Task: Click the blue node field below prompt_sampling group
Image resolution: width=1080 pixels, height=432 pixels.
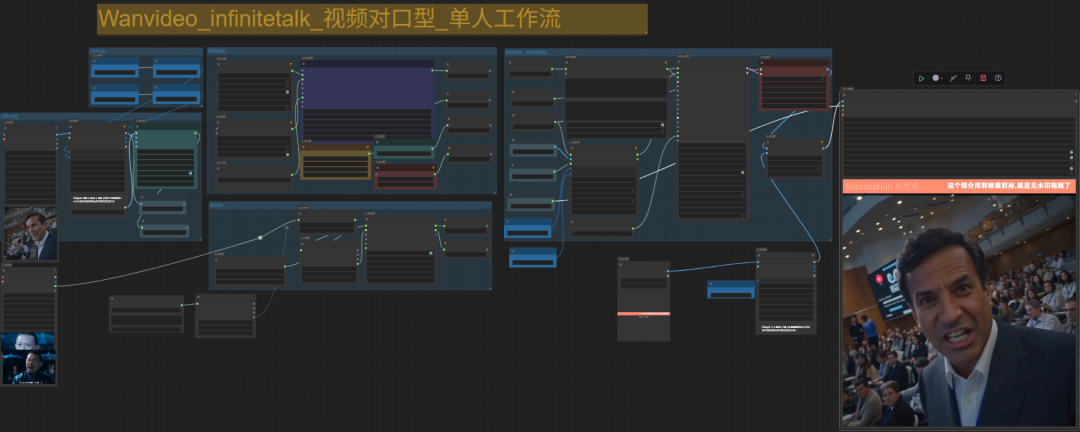Action: point(532,262)
